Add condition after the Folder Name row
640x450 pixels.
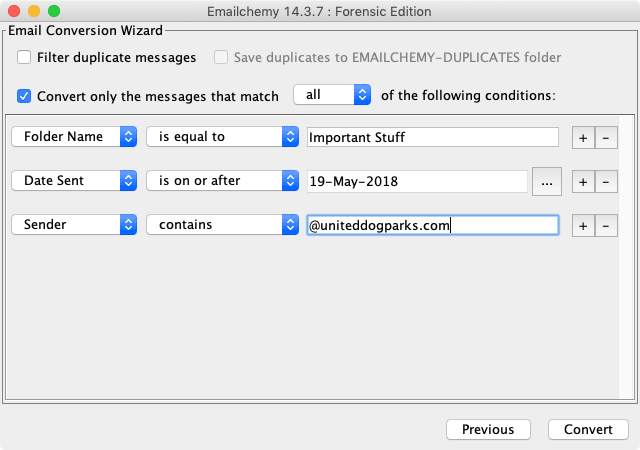[583, 138]
